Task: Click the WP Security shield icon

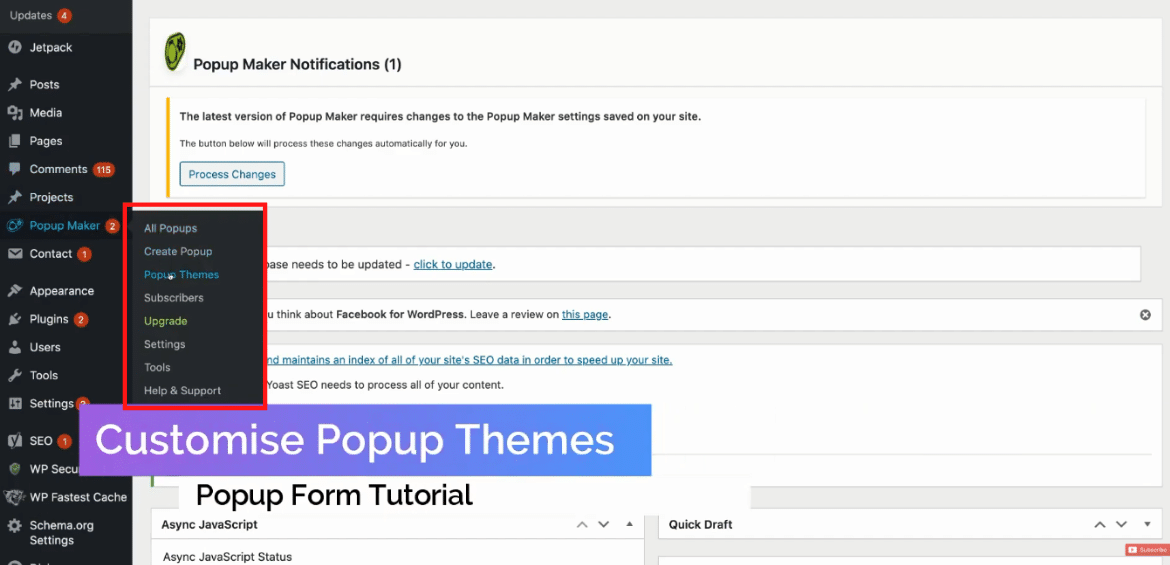Action: tap(15, 469)
